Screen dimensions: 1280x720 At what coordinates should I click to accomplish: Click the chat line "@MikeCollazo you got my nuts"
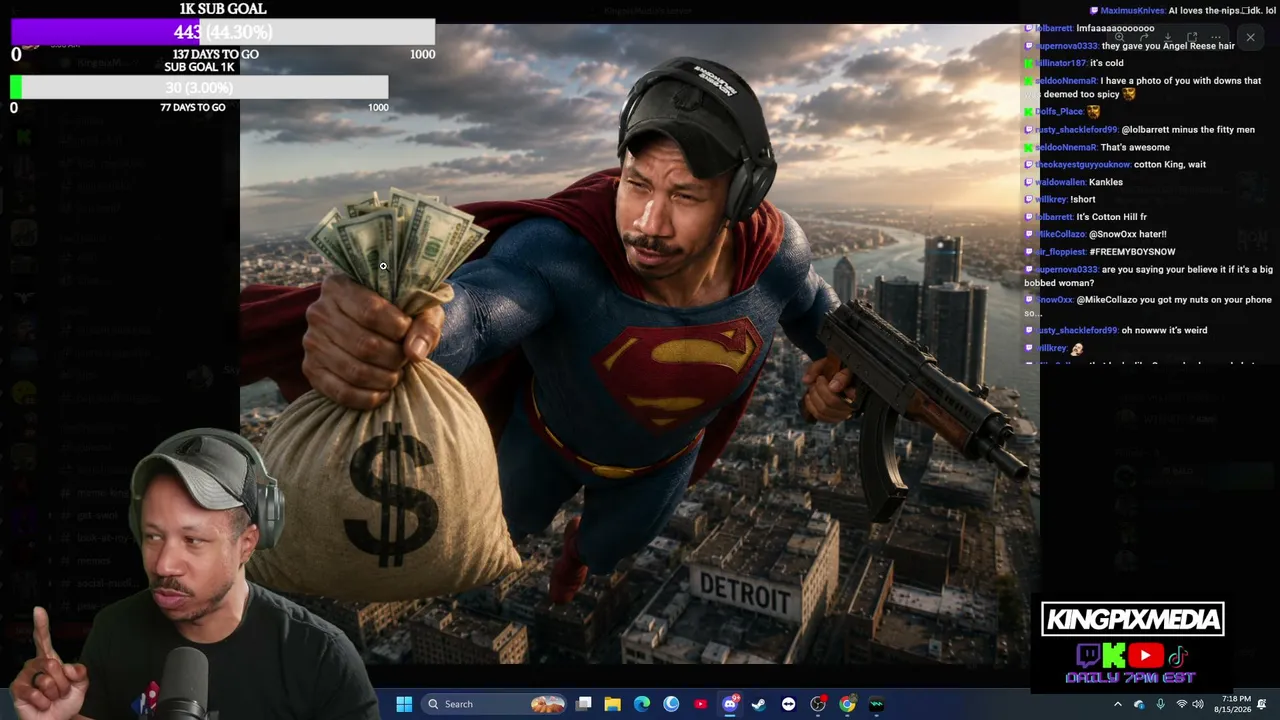point(1148,306)
